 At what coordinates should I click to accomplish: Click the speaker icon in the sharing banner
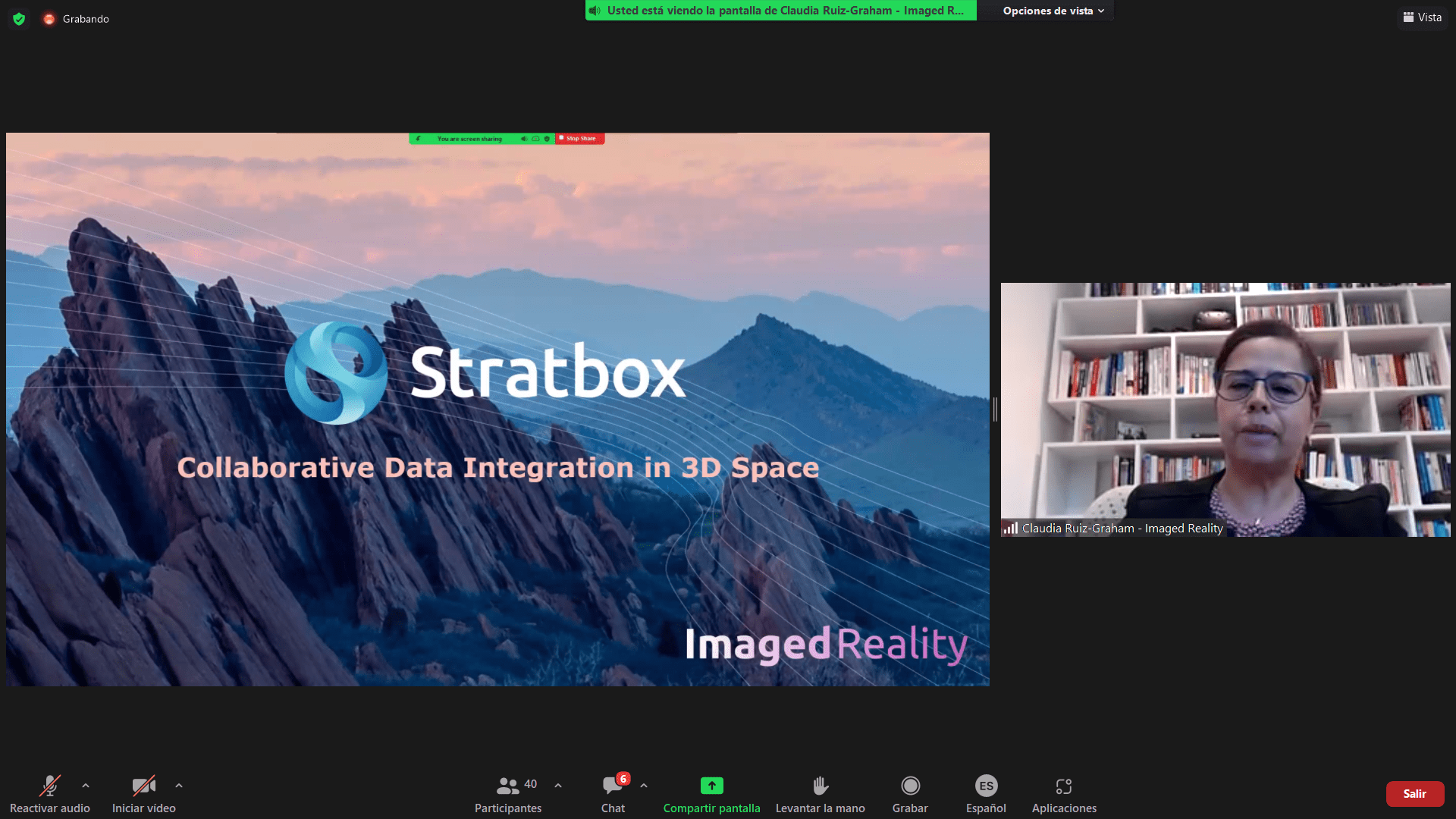point(595,11)
